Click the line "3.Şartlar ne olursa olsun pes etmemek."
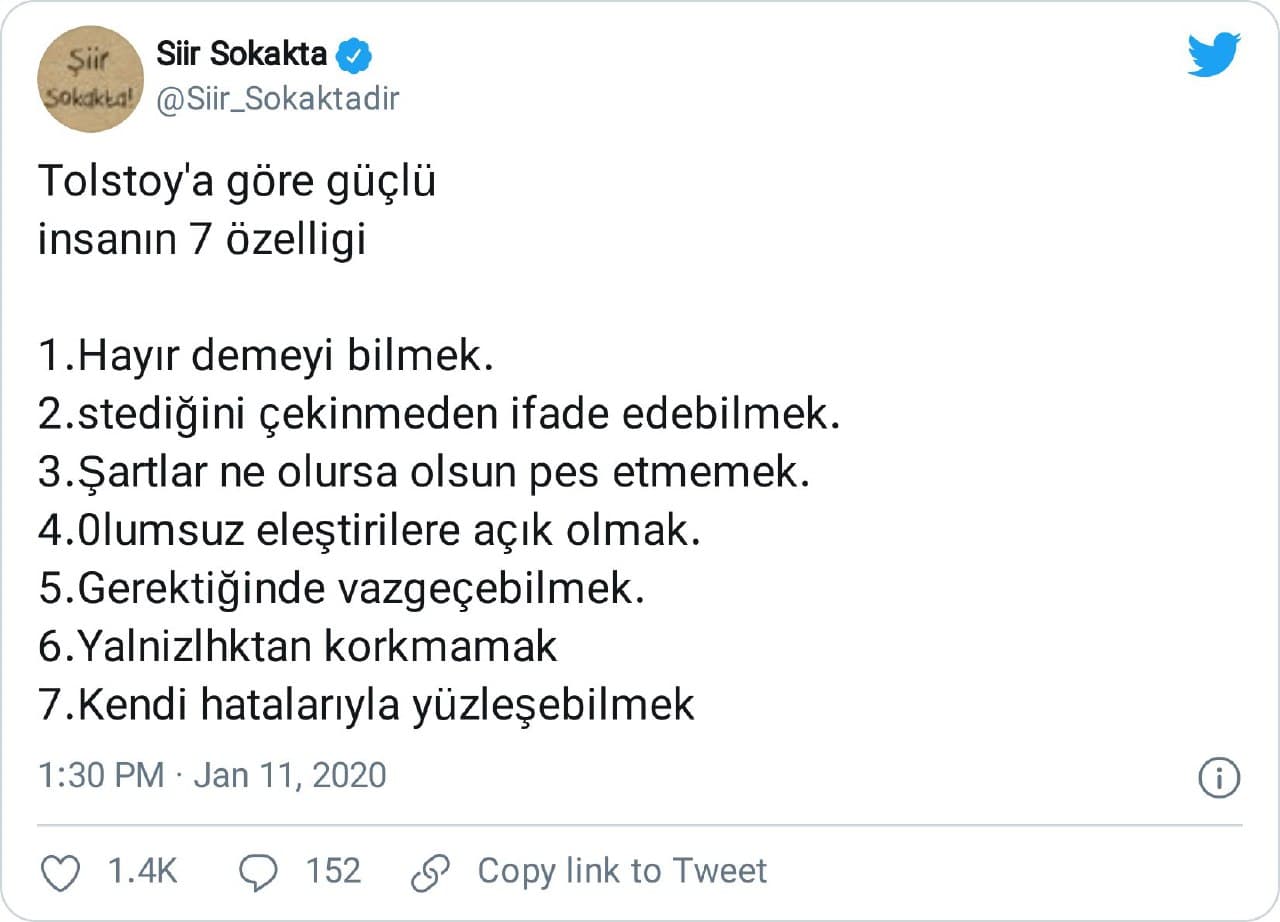The height and width of the screenshot is (922, 1280). click(x=423, y=473)
